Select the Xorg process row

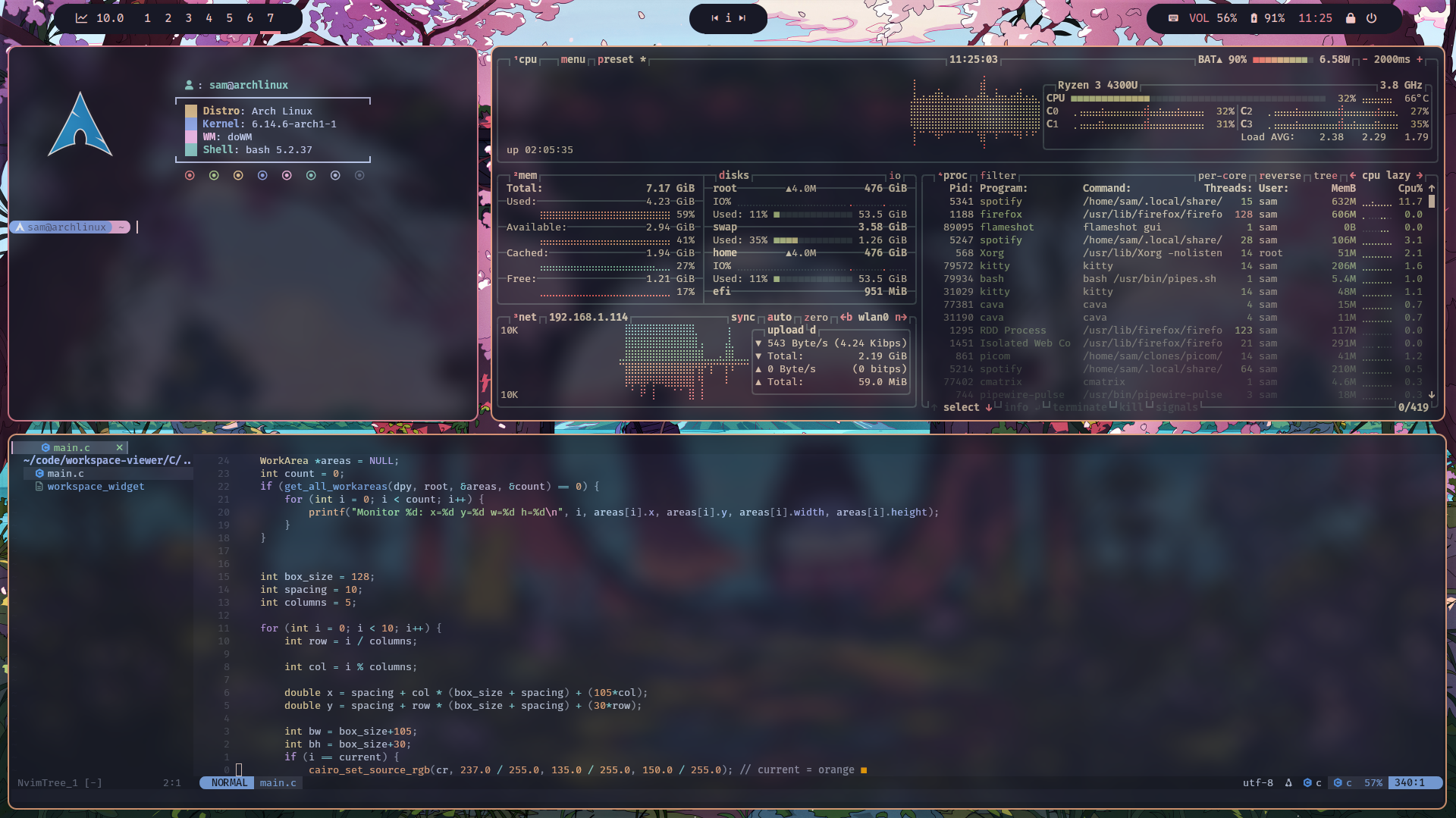coord(1181,252)
